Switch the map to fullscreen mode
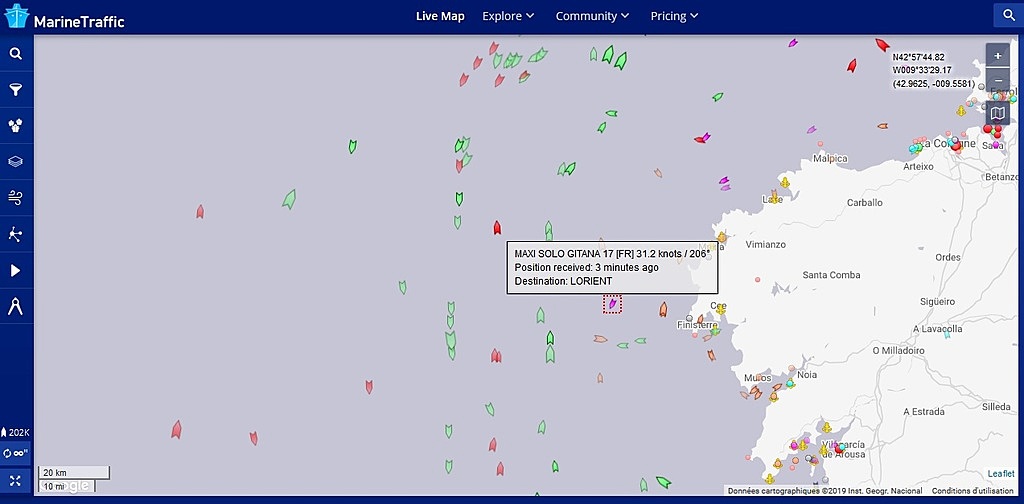 pos(16,481)
